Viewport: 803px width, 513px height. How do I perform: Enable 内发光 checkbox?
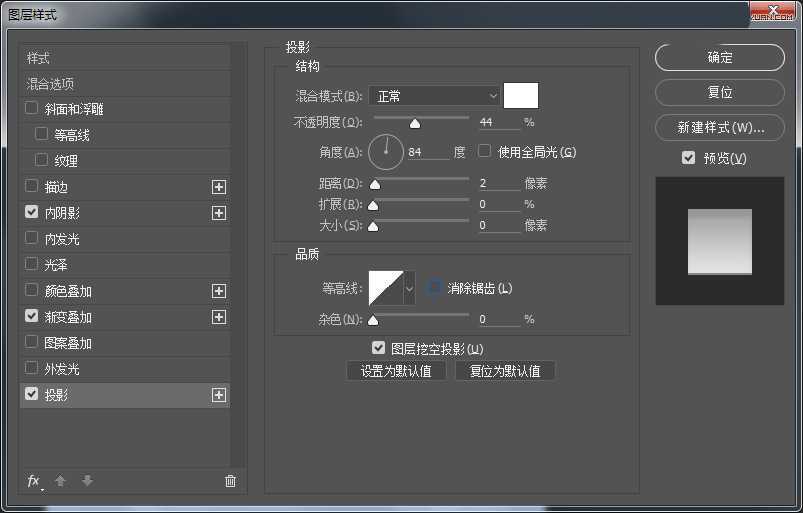[x=31, y=238]
